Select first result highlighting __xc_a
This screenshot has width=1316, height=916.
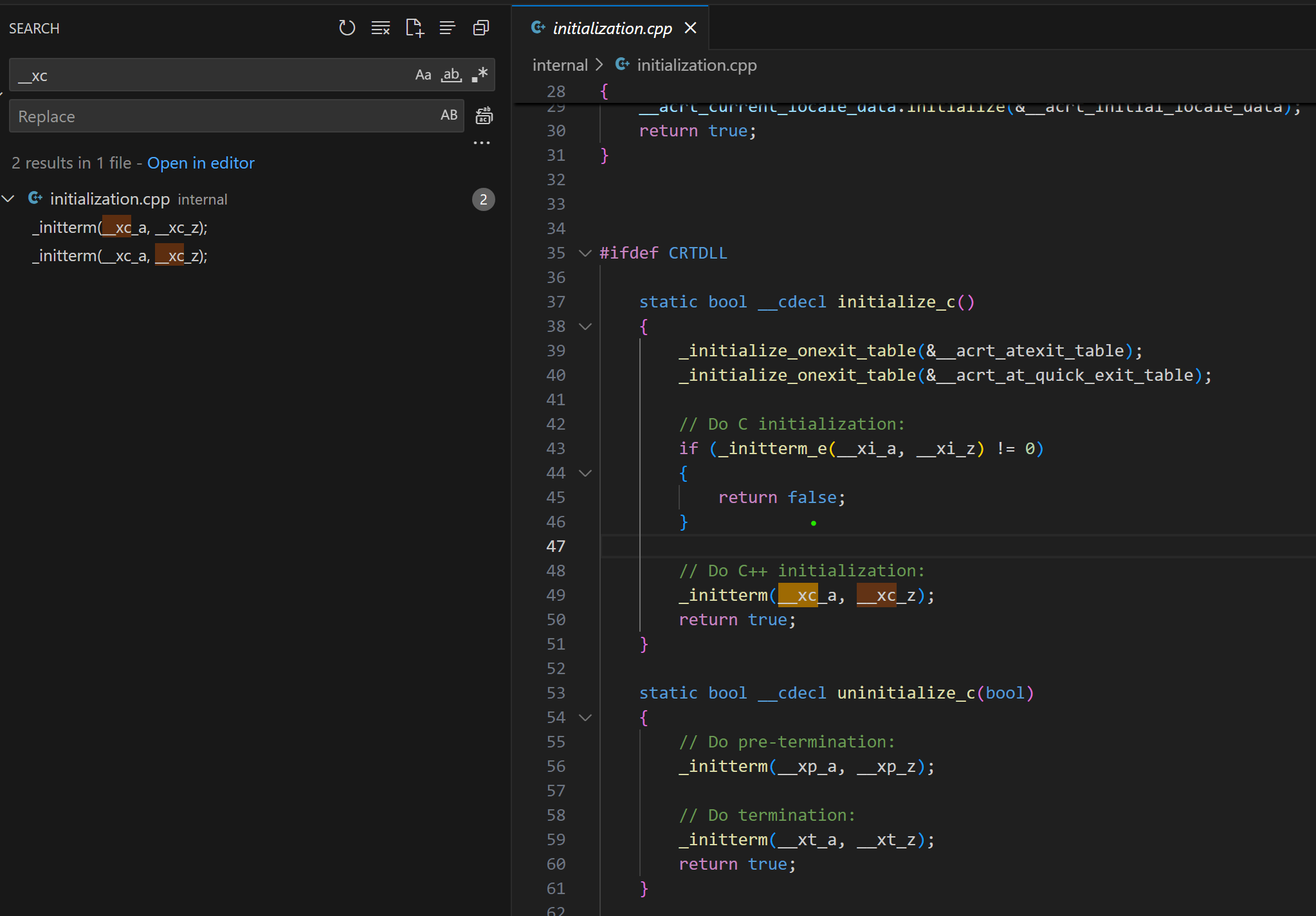coord(120,227)
